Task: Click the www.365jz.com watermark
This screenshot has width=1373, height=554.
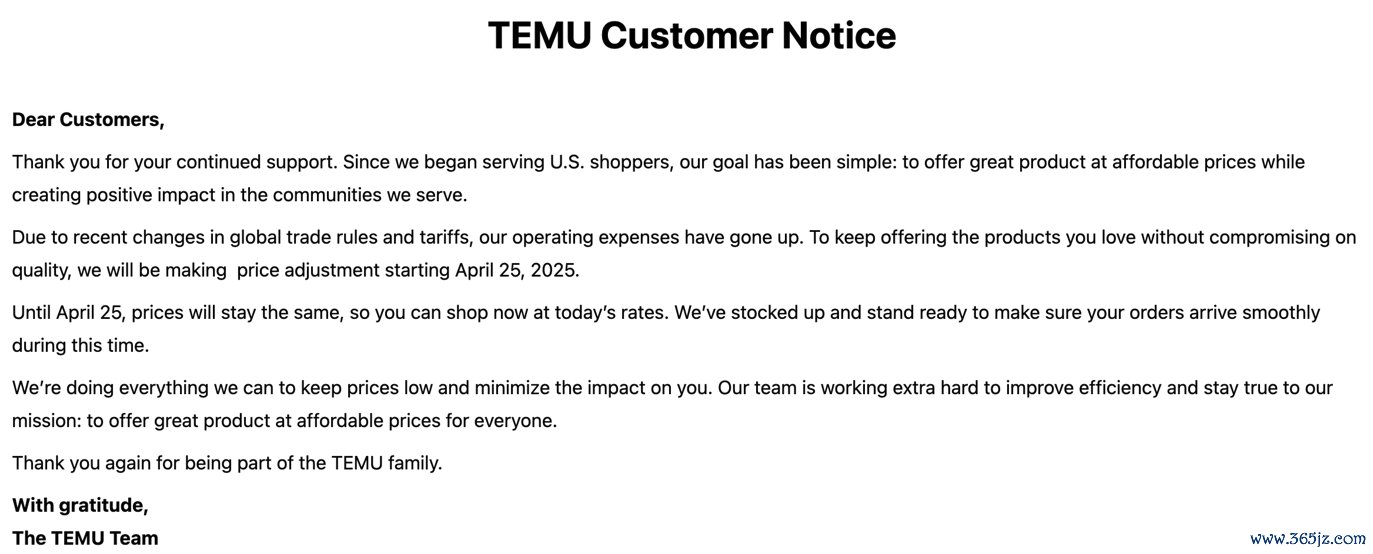Action: 1308,538
